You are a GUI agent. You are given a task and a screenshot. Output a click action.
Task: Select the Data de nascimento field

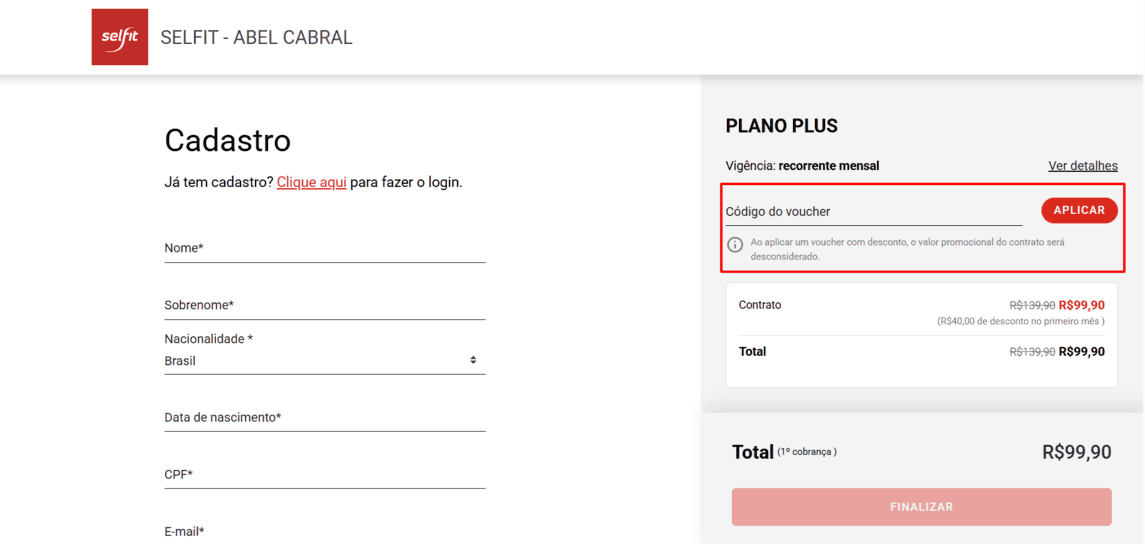325,418
